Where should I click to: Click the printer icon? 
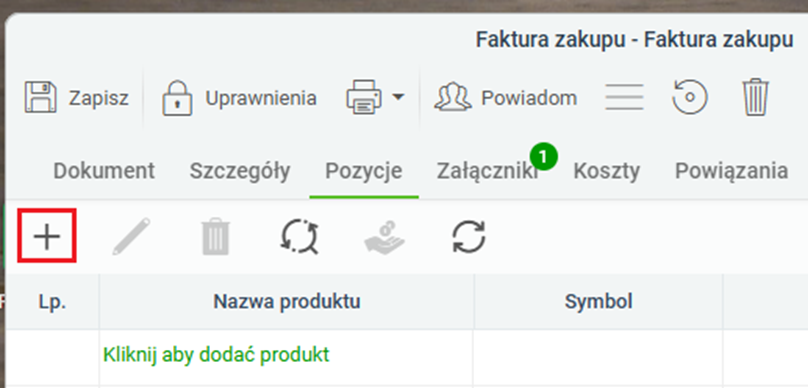click(364, 97)
